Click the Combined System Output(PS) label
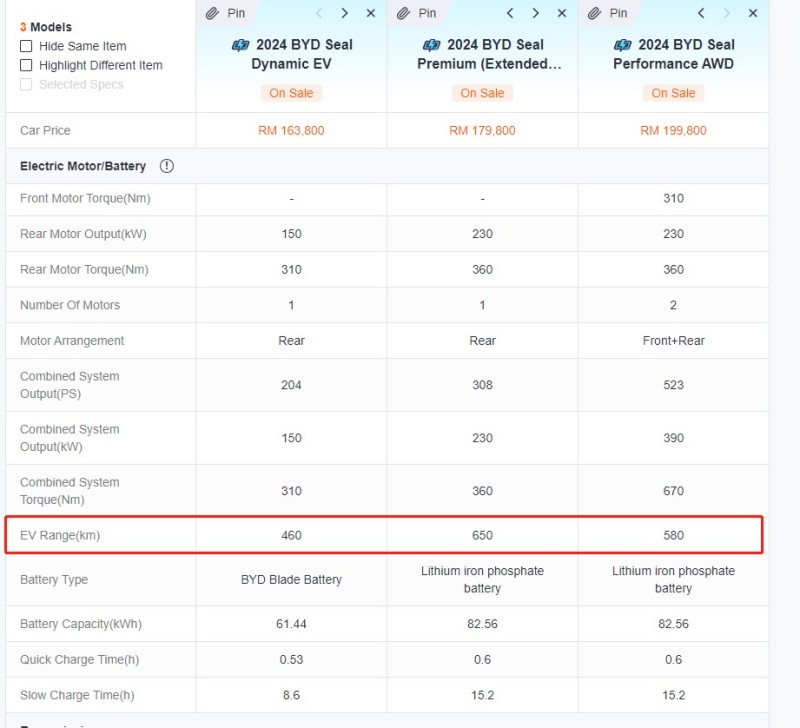This screenshot has height=728, width=800. [x=70, y=385]
